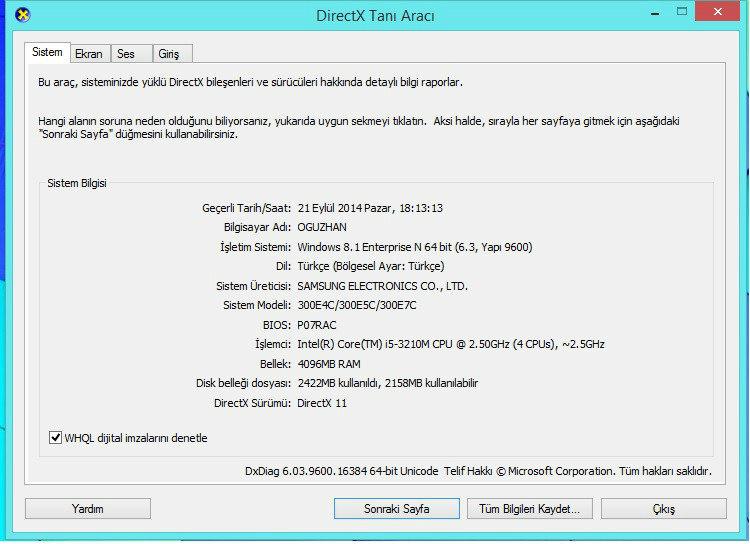Click BIOS value P07RAC

pyautogui.click(x=317, y=325)
